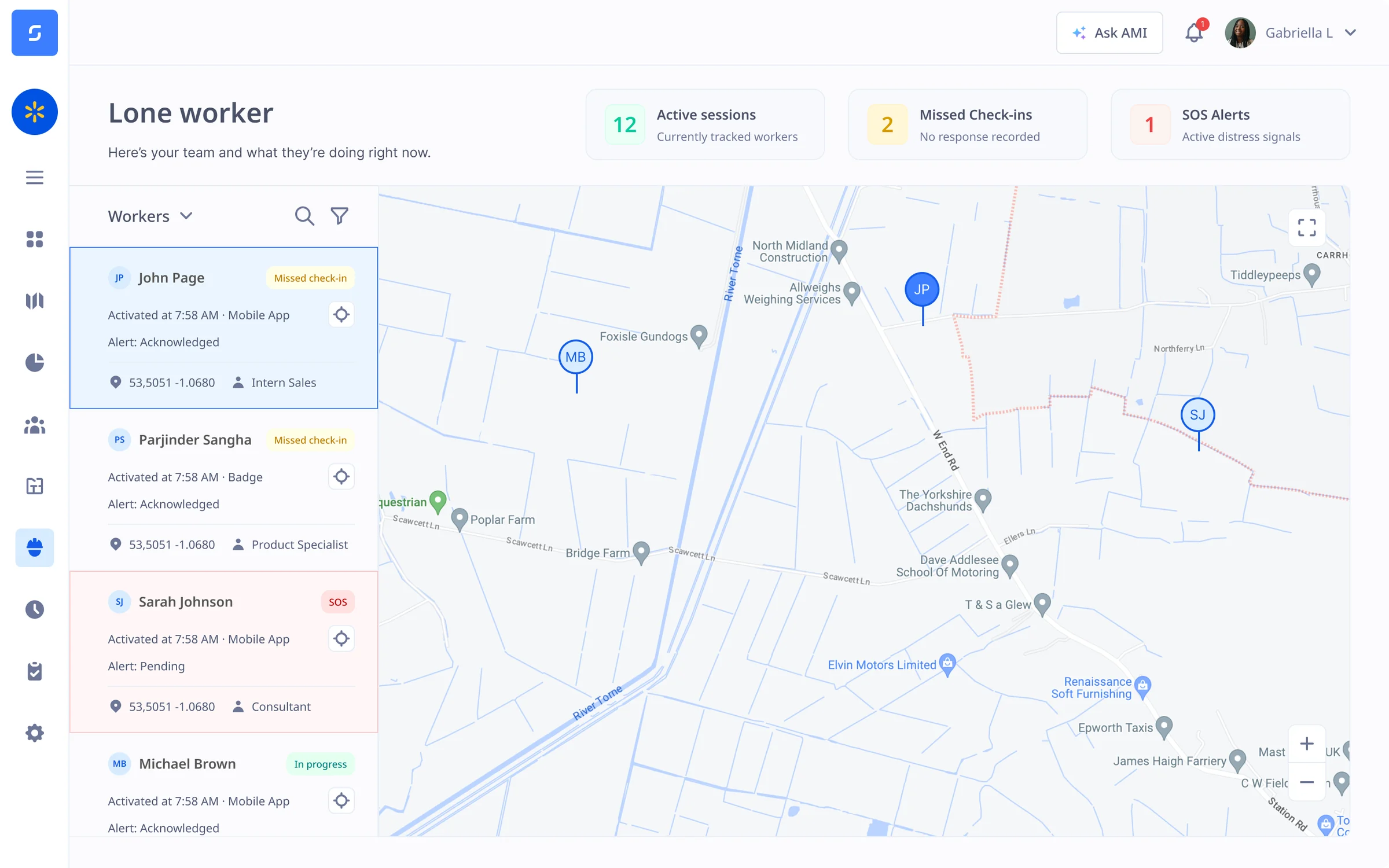Open the Missed Check-ins card

click(968, 124)
